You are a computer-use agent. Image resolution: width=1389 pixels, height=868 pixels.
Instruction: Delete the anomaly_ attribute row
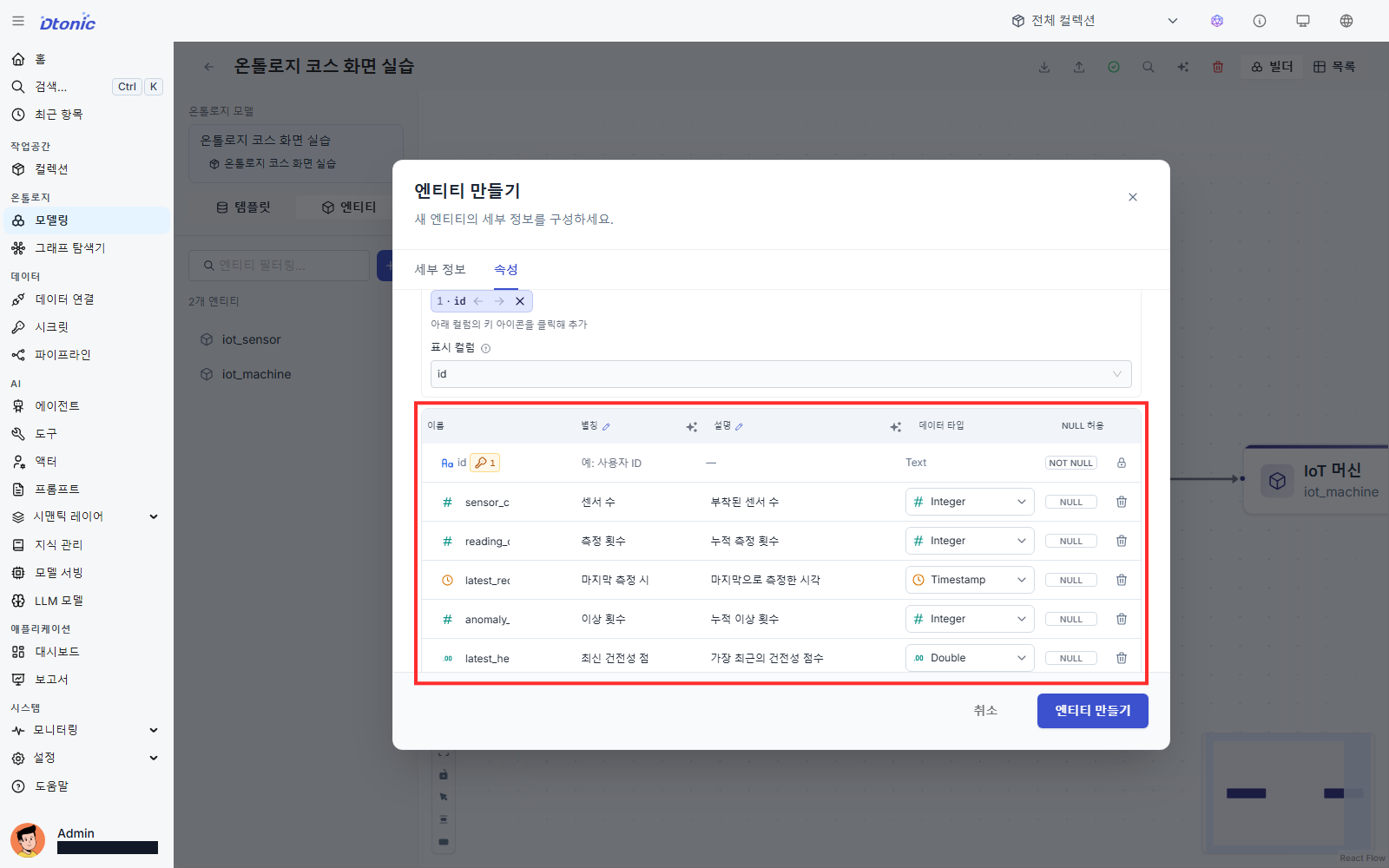pos(1122,619)
